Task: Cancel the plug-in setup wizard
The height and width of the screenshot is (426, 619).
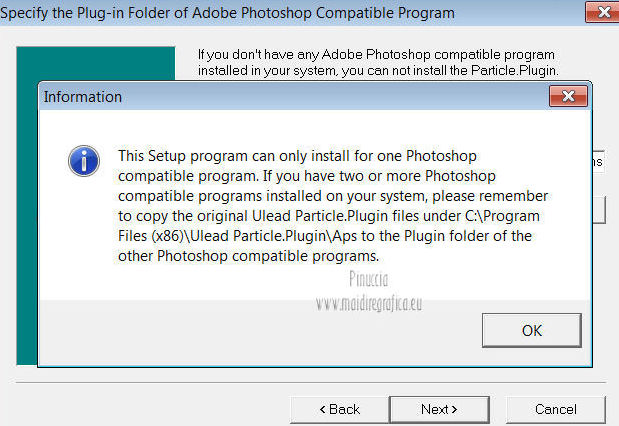Action: (x=555, y=409)
